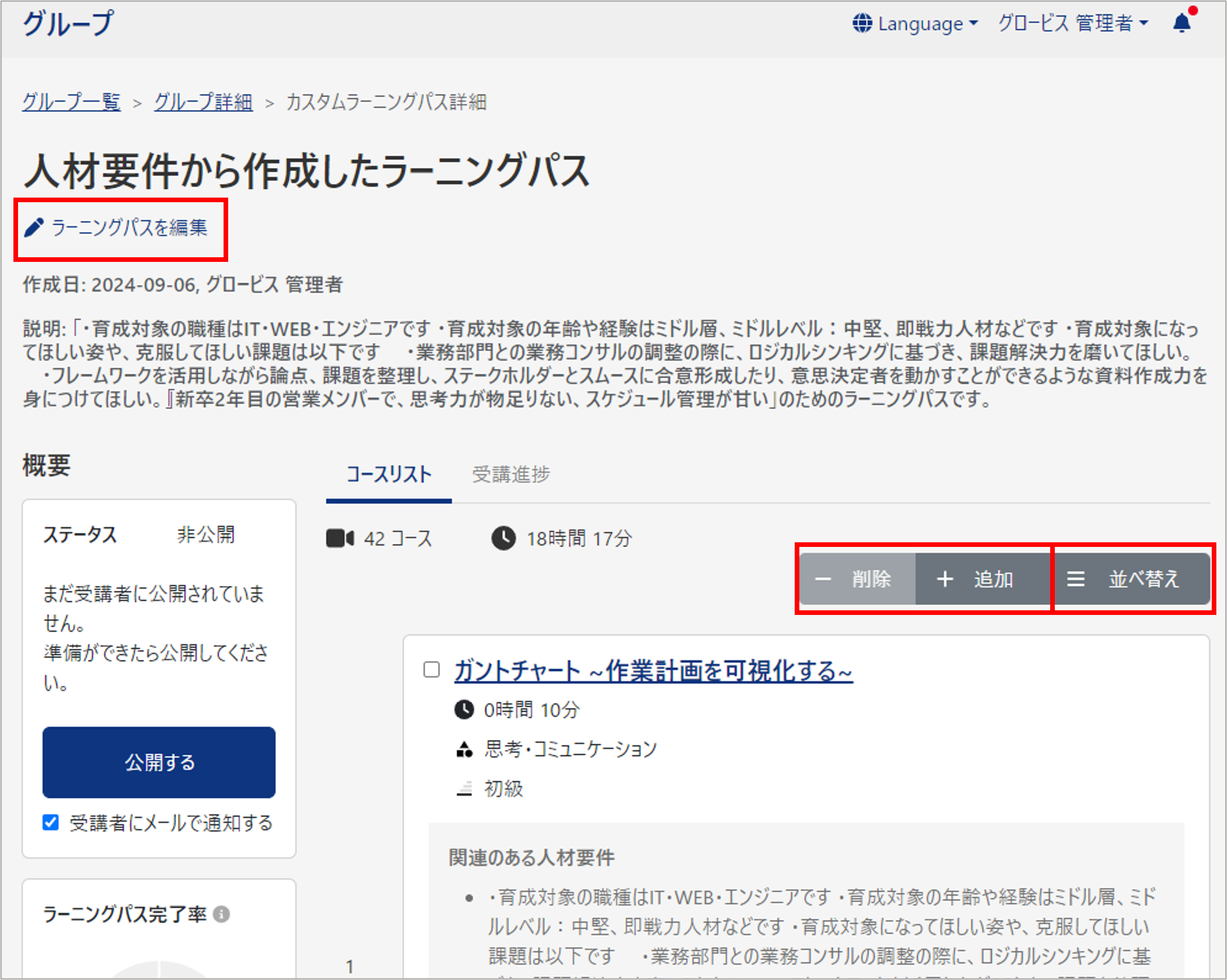Tick the checkbox for ガントチャート course
1227x980 pixels.
pyautogui.click(x=432, y=670)
